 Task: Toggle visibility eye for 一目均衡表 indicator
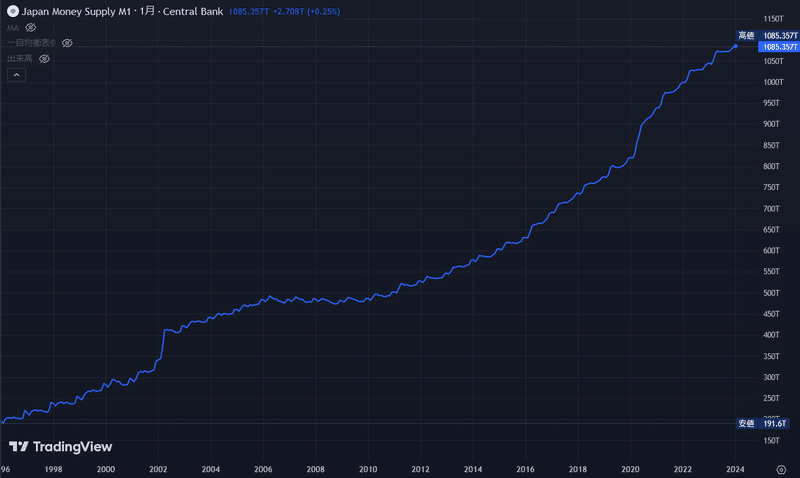point(67,43)
